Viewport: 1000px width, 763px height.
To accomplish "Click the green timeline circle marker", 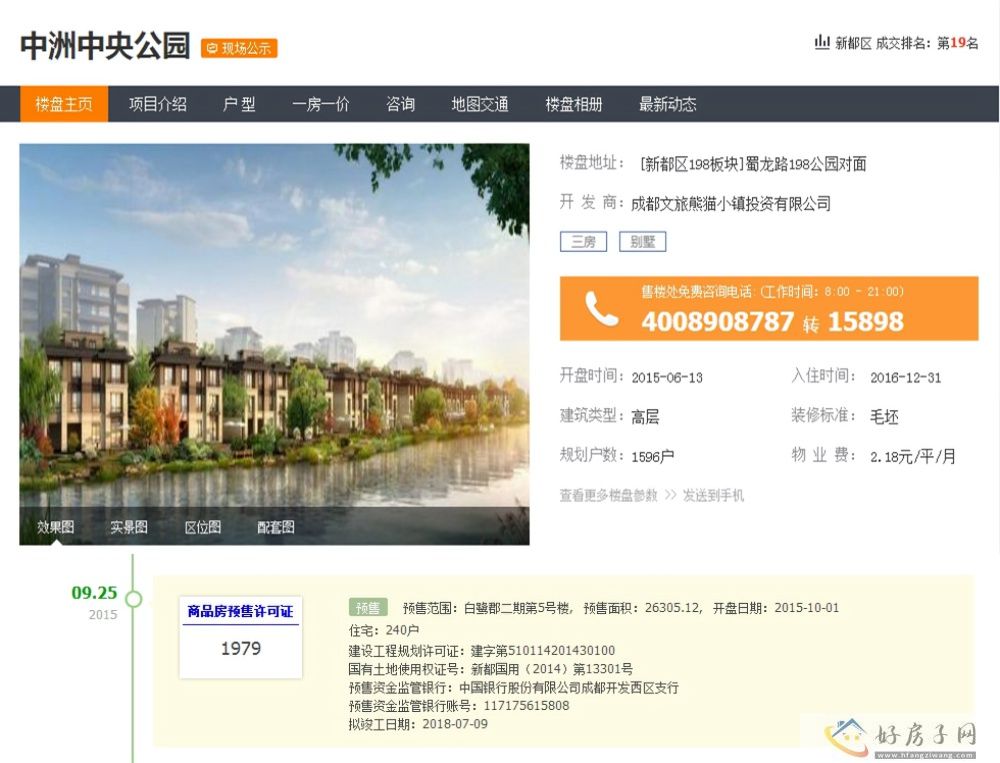I will click(133, 599).
